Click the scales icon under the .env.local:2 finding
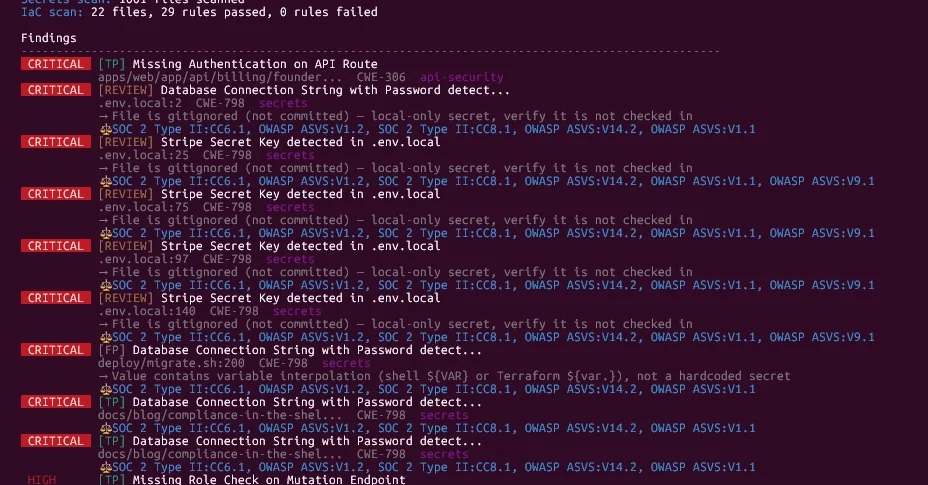This screenshot has width=928, height=485. coord(104,129)
